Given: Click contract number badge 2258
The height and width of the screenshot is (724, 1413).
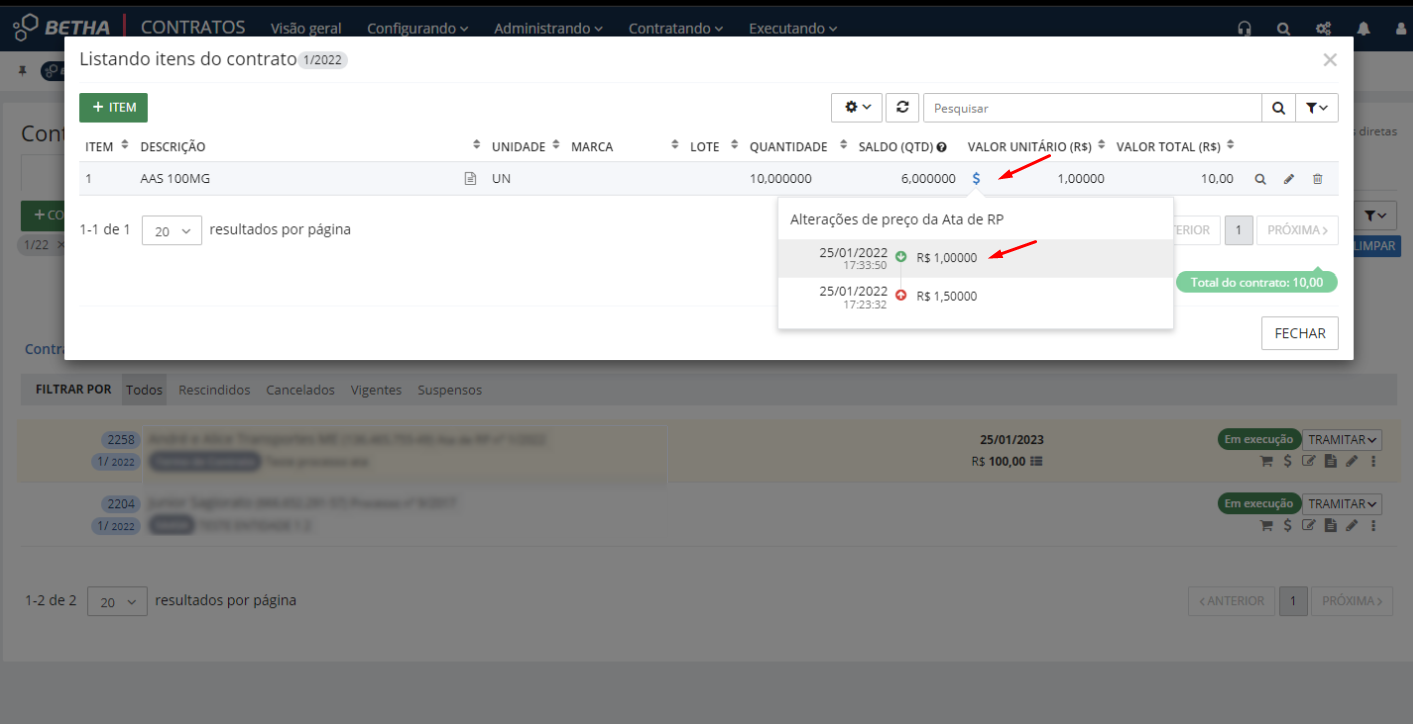Looking at the screenshot, I should (120, 440).
